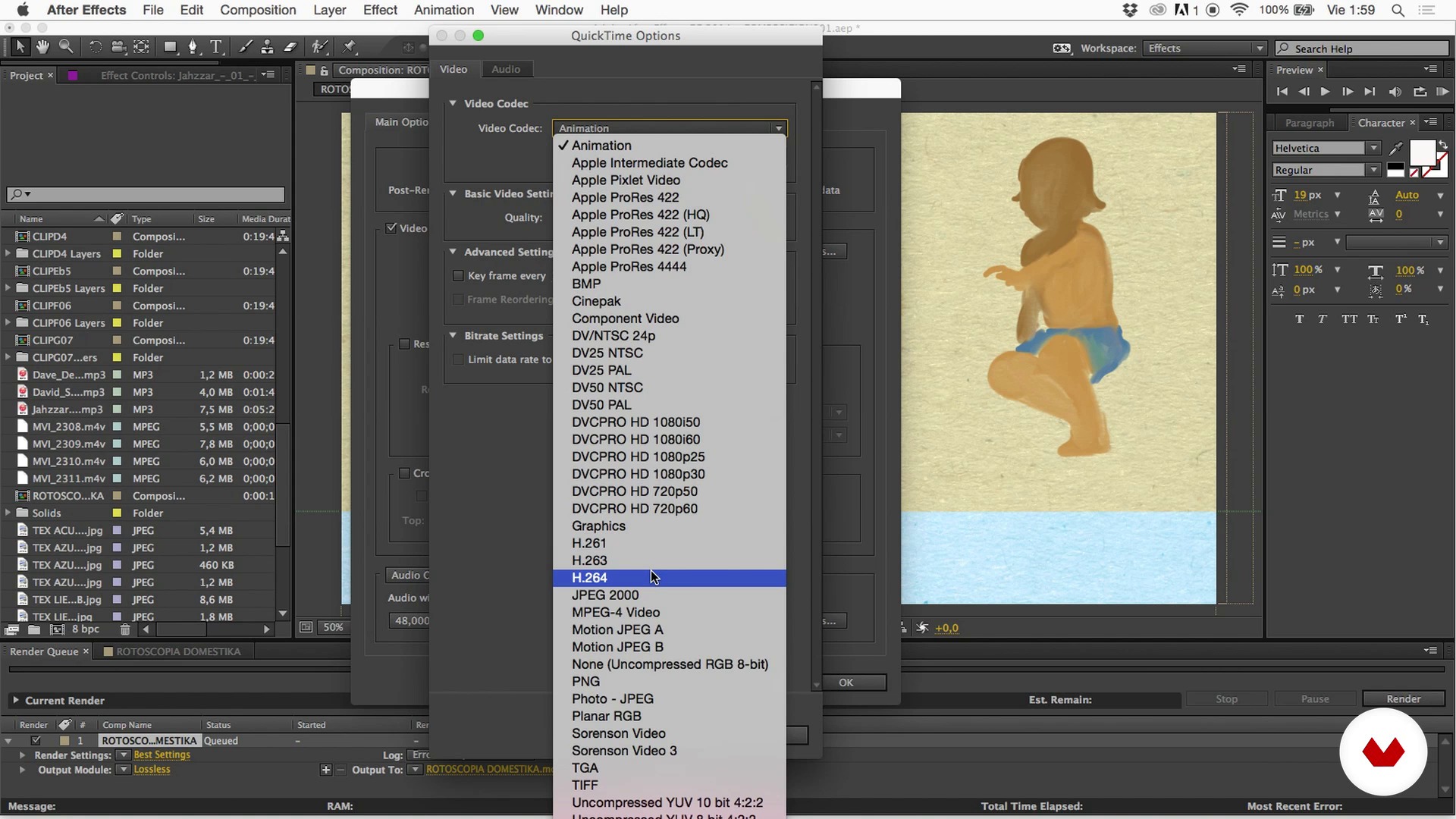The width and height of the screenshot is (1456, 819).
Task: Toggle Crop checkbox in Output Module window
Action: coord(405,473)
